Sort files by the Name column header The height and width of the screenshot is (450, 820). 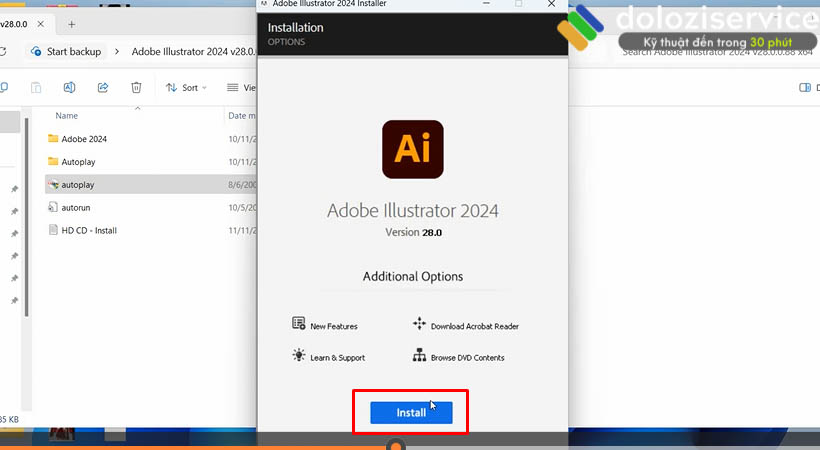[67, 116]
